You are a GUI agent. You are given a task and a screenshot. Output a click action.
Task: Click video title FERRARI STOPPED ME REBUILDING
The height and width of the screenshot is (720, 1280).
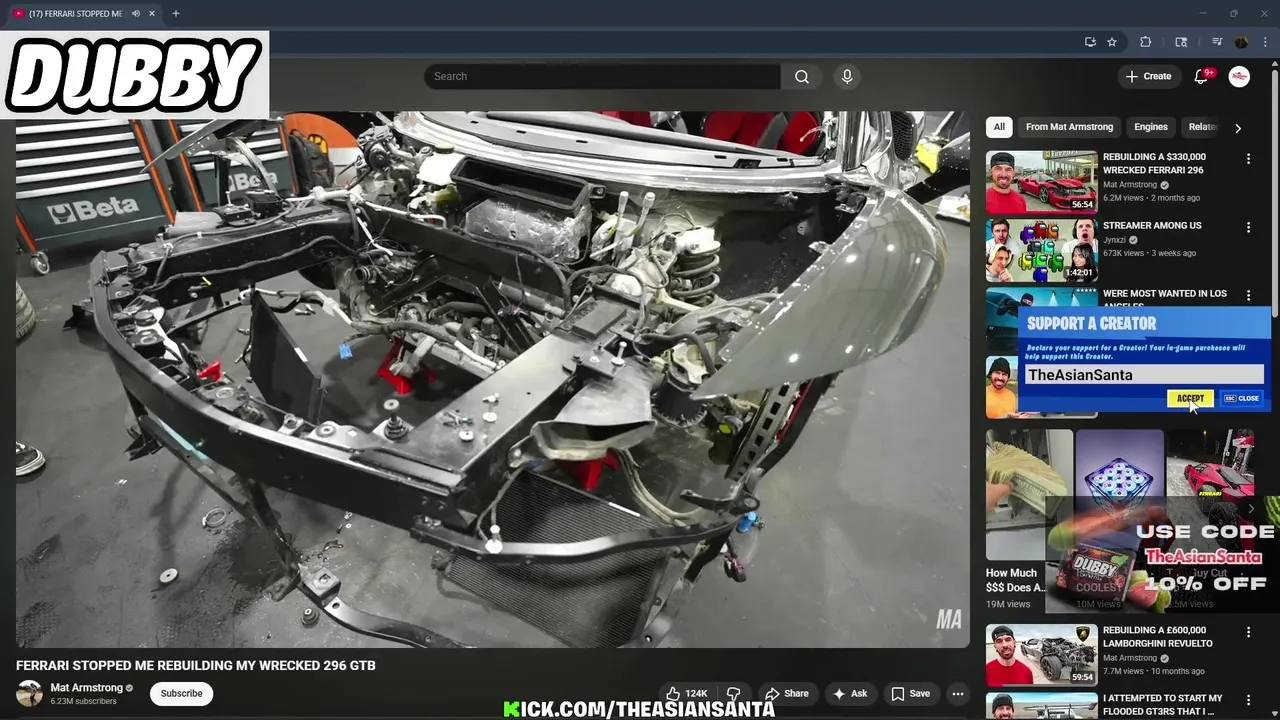[196, 665]
